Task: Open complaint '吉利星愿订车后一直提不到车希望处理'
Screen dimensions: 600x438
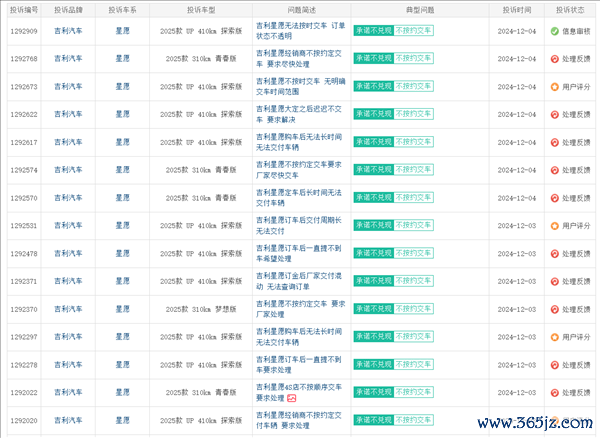Action: coord(299,253)
